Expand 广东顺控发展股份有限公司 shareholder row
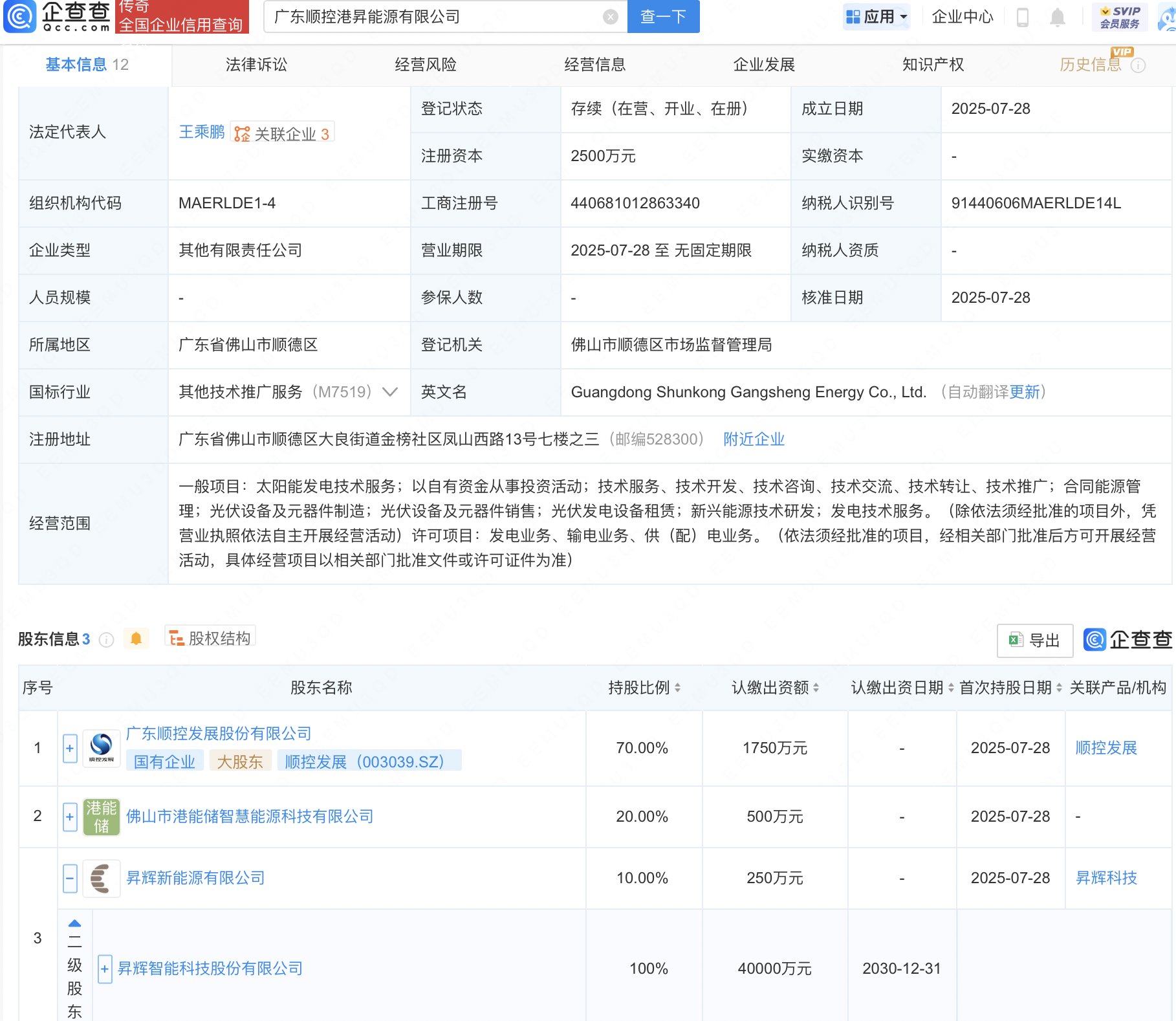This screenshot has height=1021, width=1176. click(71, 749)
